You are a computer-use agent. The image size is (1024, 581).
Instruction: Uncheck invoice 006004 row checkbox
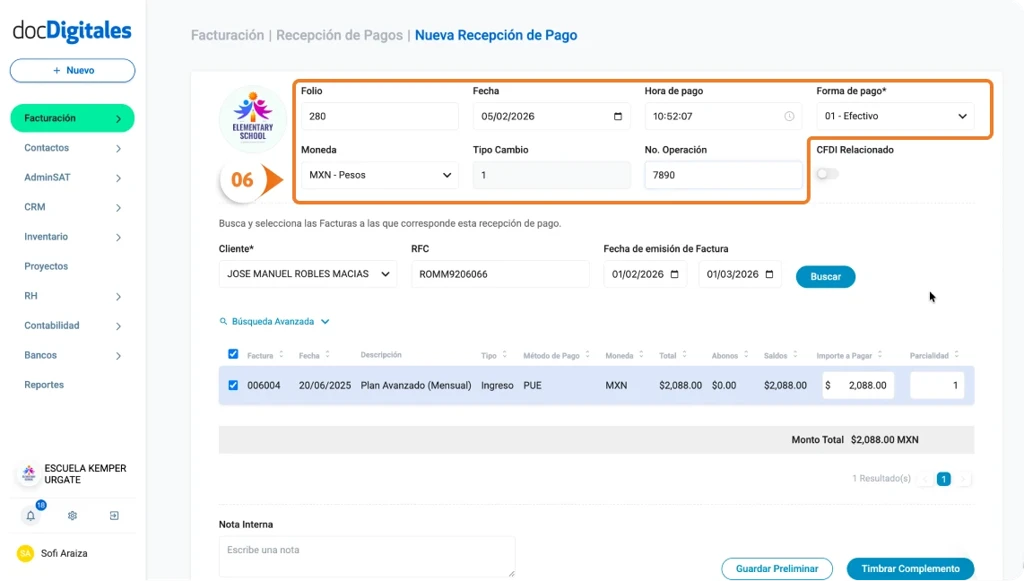(232, 385)
